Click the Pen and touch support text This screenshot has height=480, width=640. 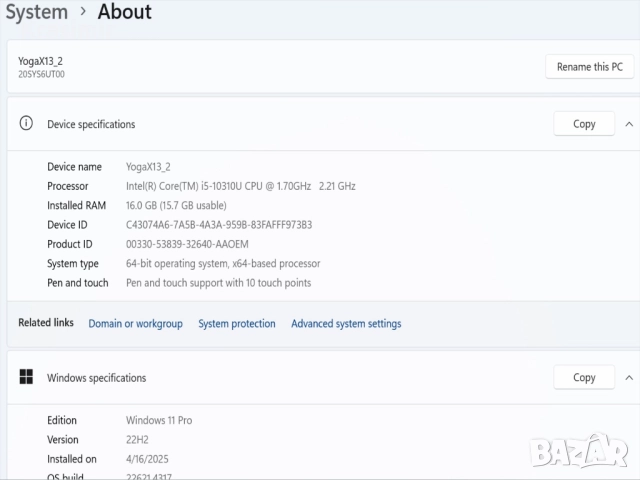[x=218, y=283]
